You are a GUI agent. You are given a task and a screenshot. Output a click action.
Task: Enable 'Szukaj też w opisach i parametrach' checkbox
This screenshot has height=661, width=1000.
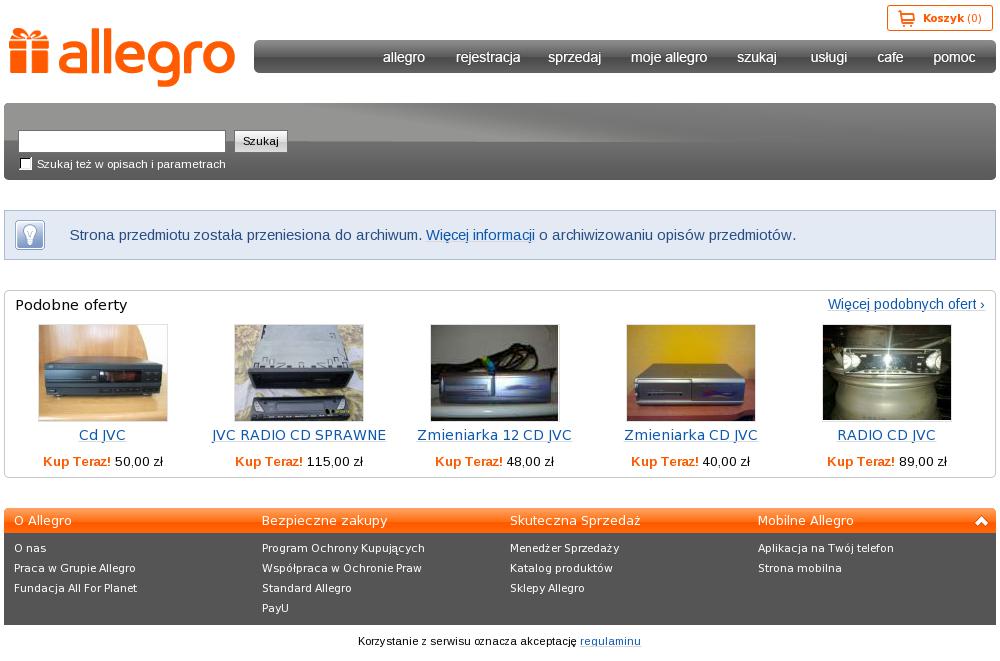(x=26, y=164)
